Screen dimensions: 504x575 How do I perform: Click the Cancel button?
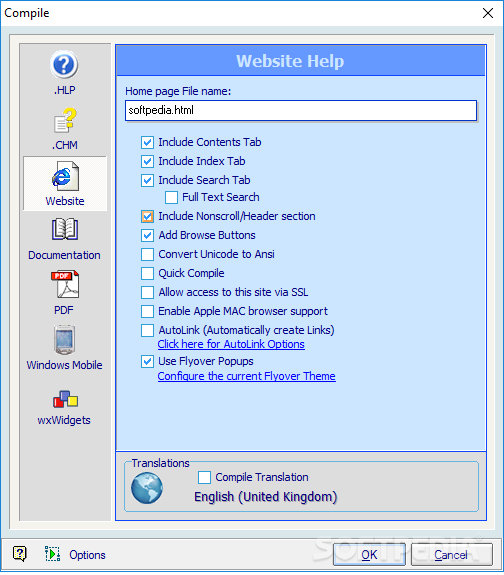tap(451, 554)
